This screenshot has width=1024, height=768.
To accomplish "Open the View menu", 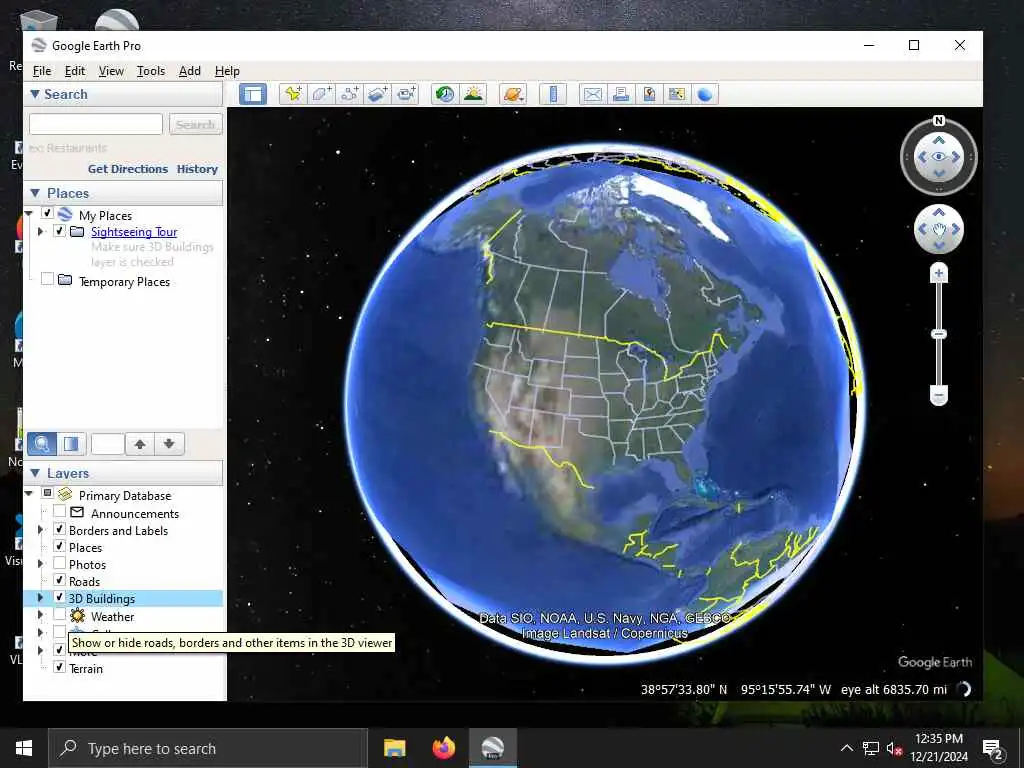I will pos(111,71).
